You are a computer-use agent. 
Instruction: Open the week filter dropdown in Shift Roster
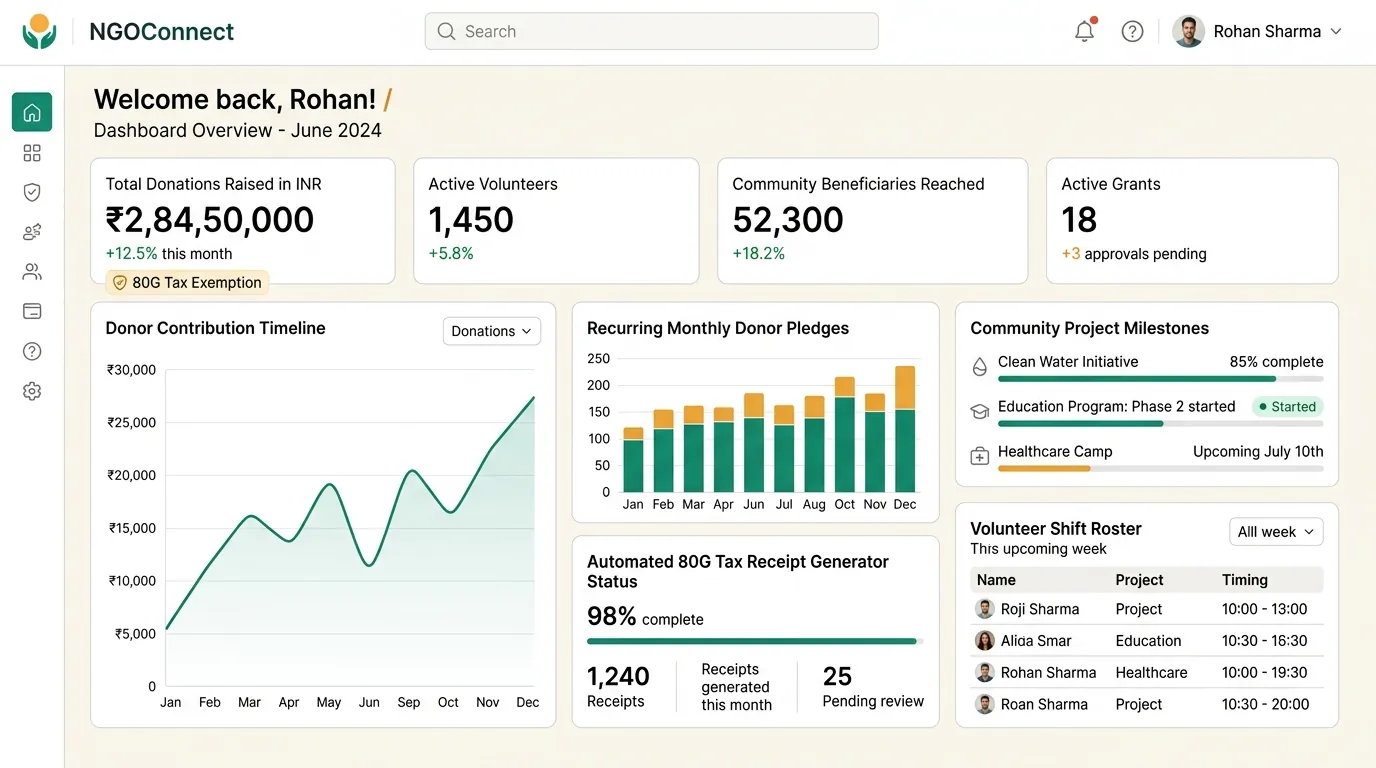click(1276, 532)
